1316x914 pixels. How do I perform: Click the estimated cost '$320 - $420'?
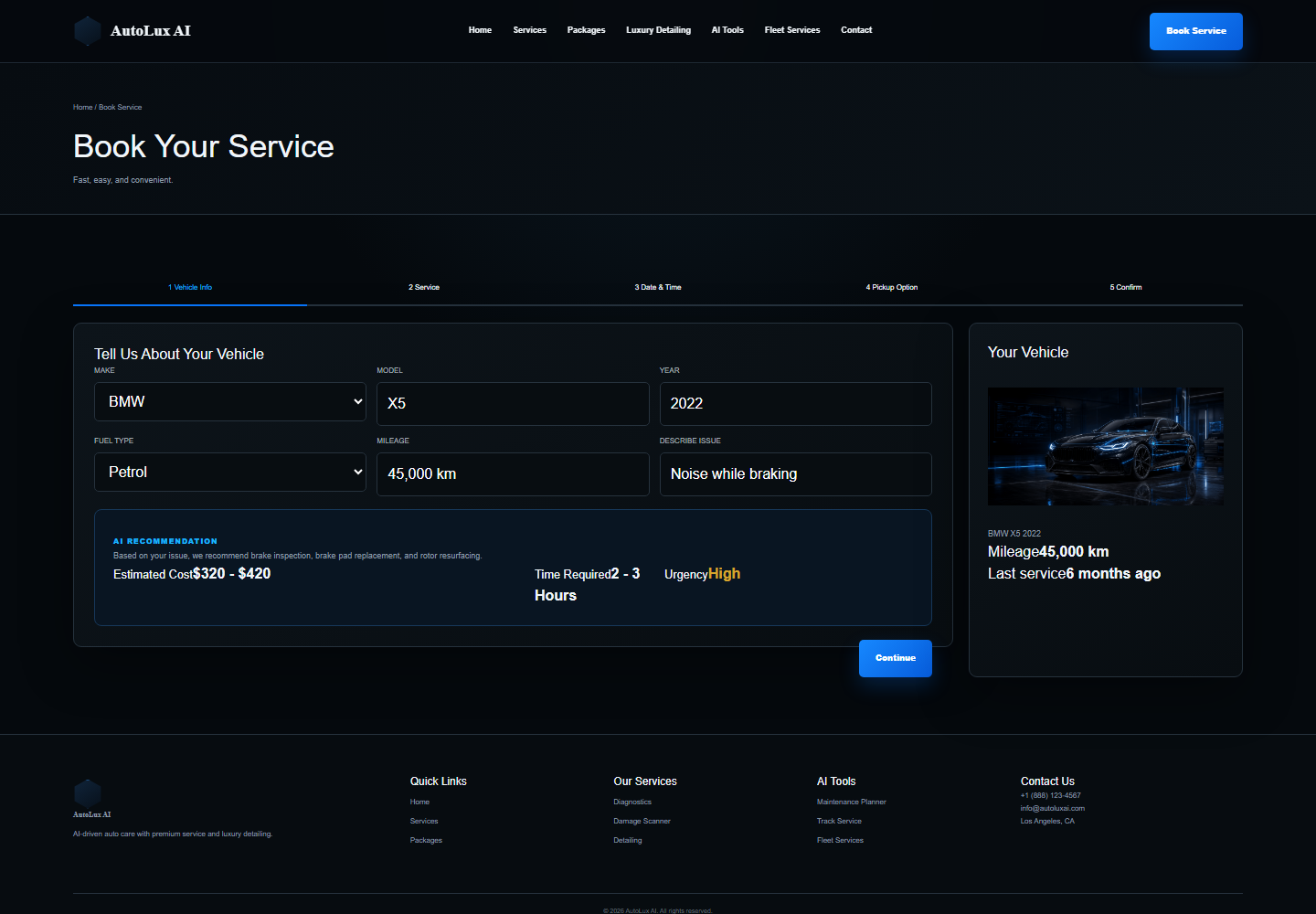232,574
